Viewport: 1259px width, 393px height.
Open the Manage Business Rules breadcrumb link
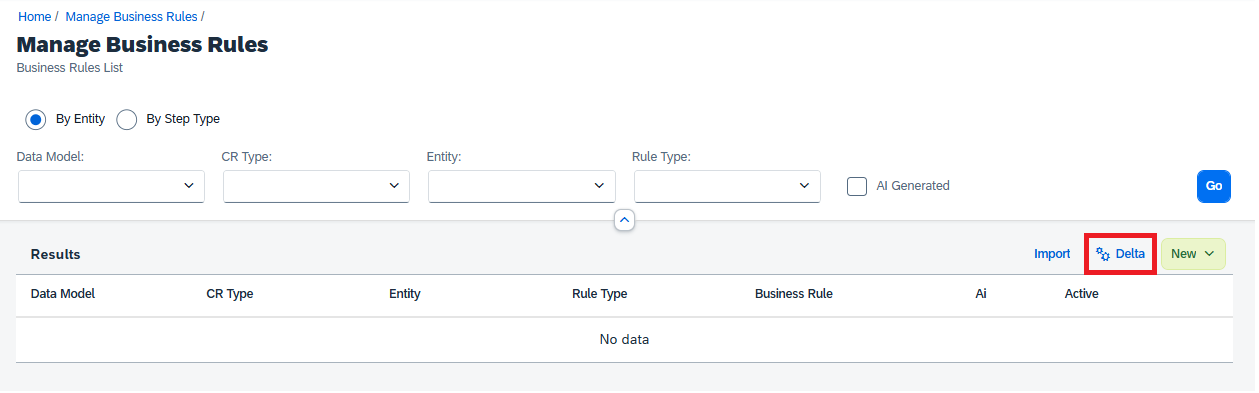pyautogui.click(x=131, y=17)
